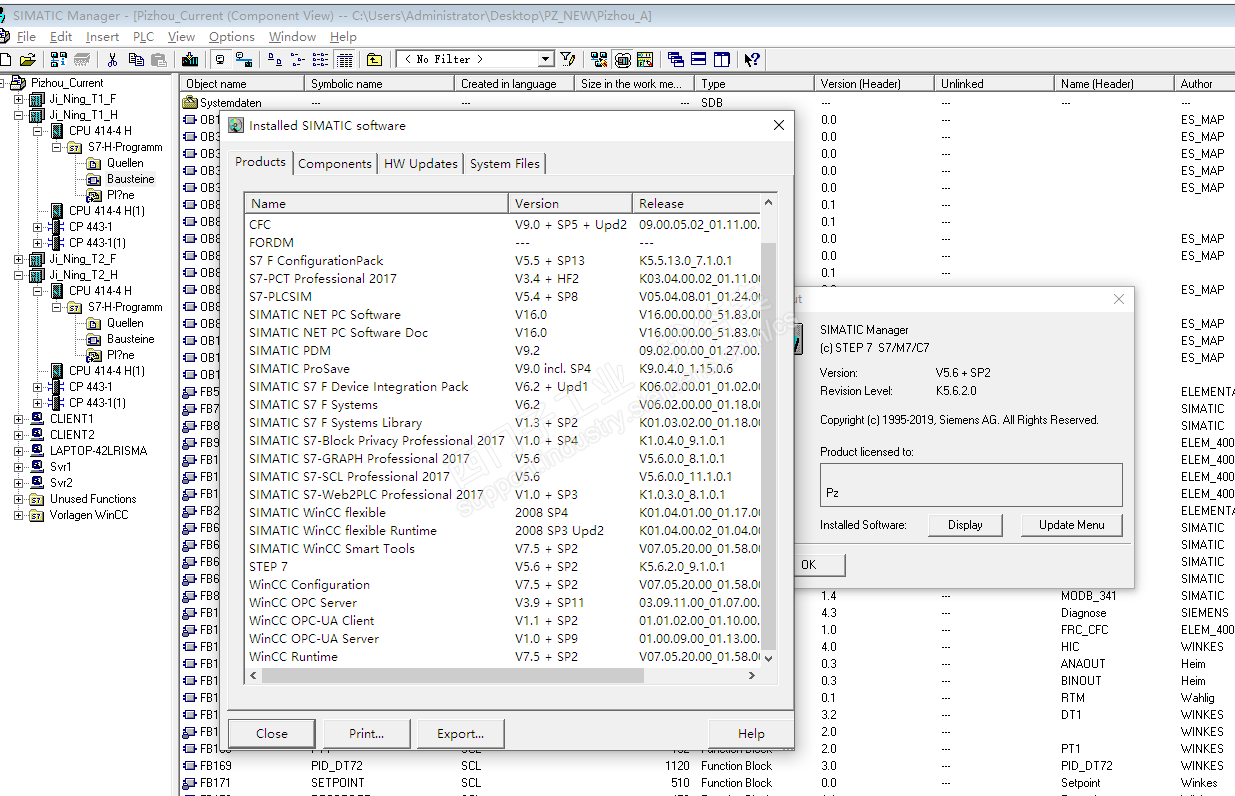Click Arrange windows horizontally icon
The width and height of the screenshot is (1235, 796).
[698, 59]
